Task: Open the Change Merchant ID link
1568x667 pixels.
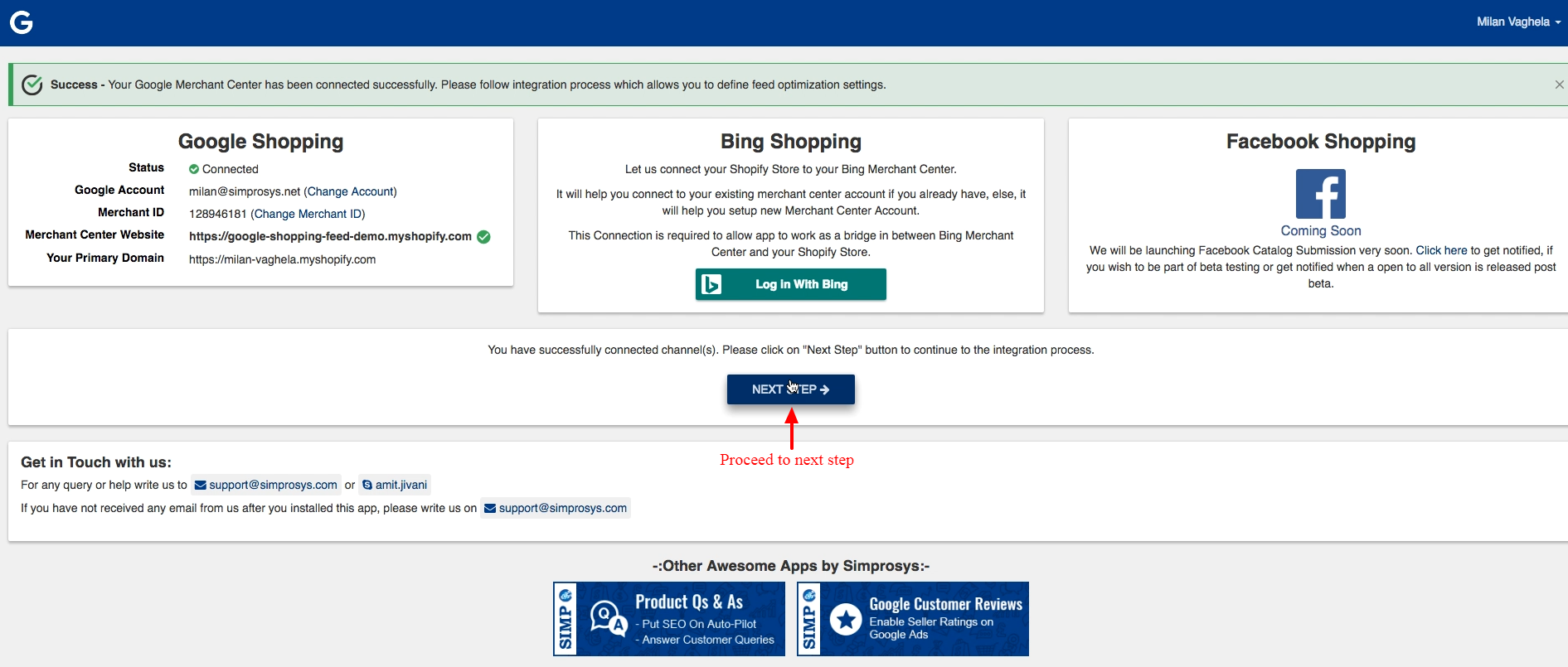Action: [308, 214]
